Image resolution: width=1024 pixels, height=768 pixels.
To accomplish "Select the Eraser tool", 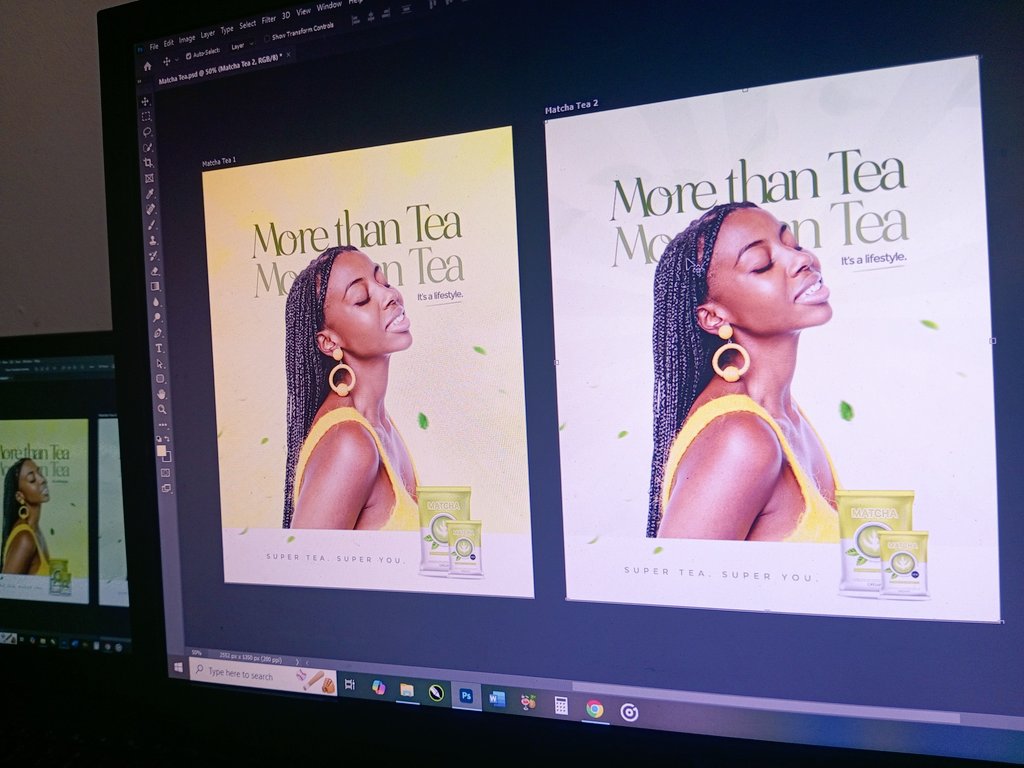I will tap(155, 271).
